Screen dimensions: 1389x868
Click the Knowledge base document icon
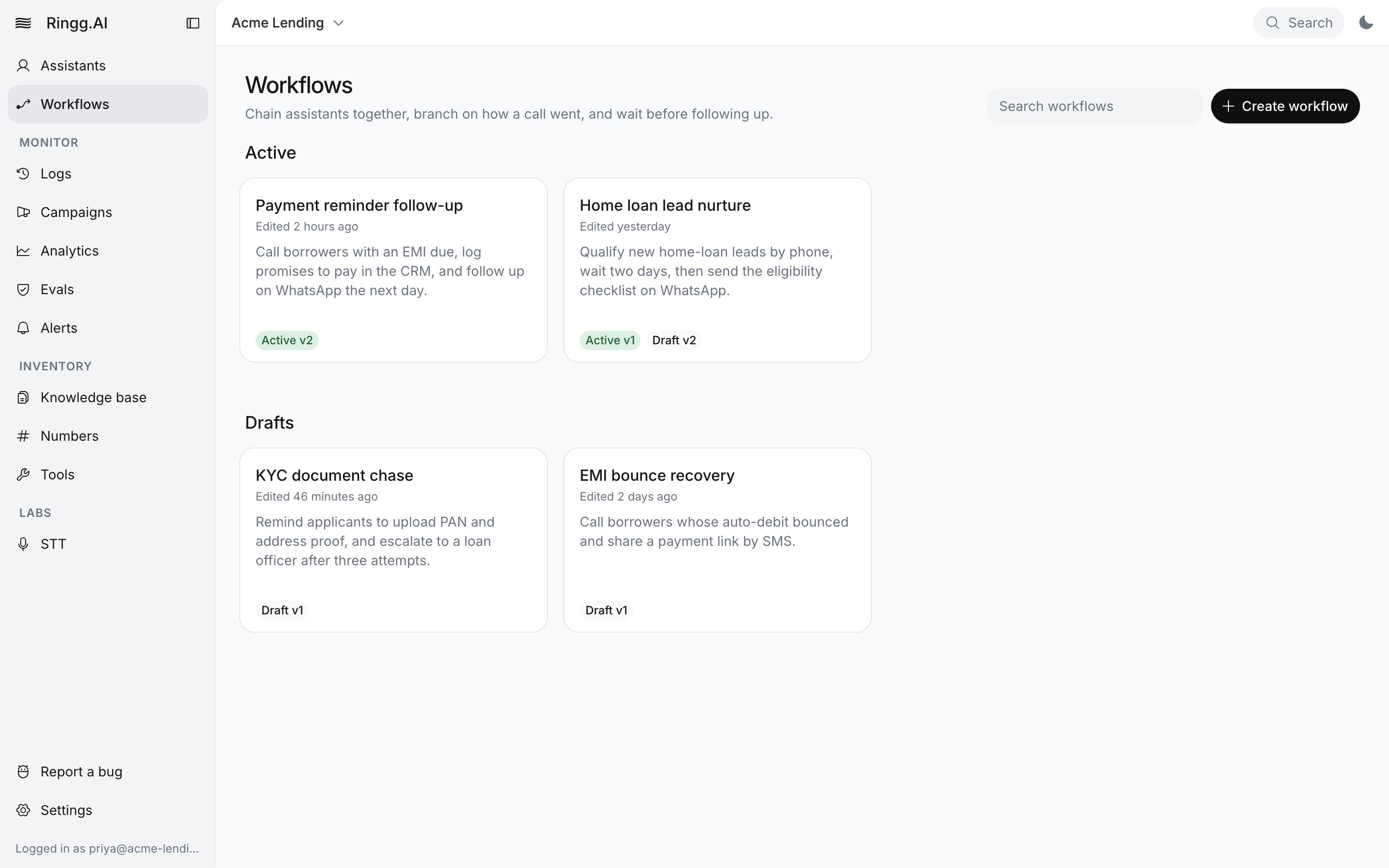pyautogui.click(x=23, y=397)
